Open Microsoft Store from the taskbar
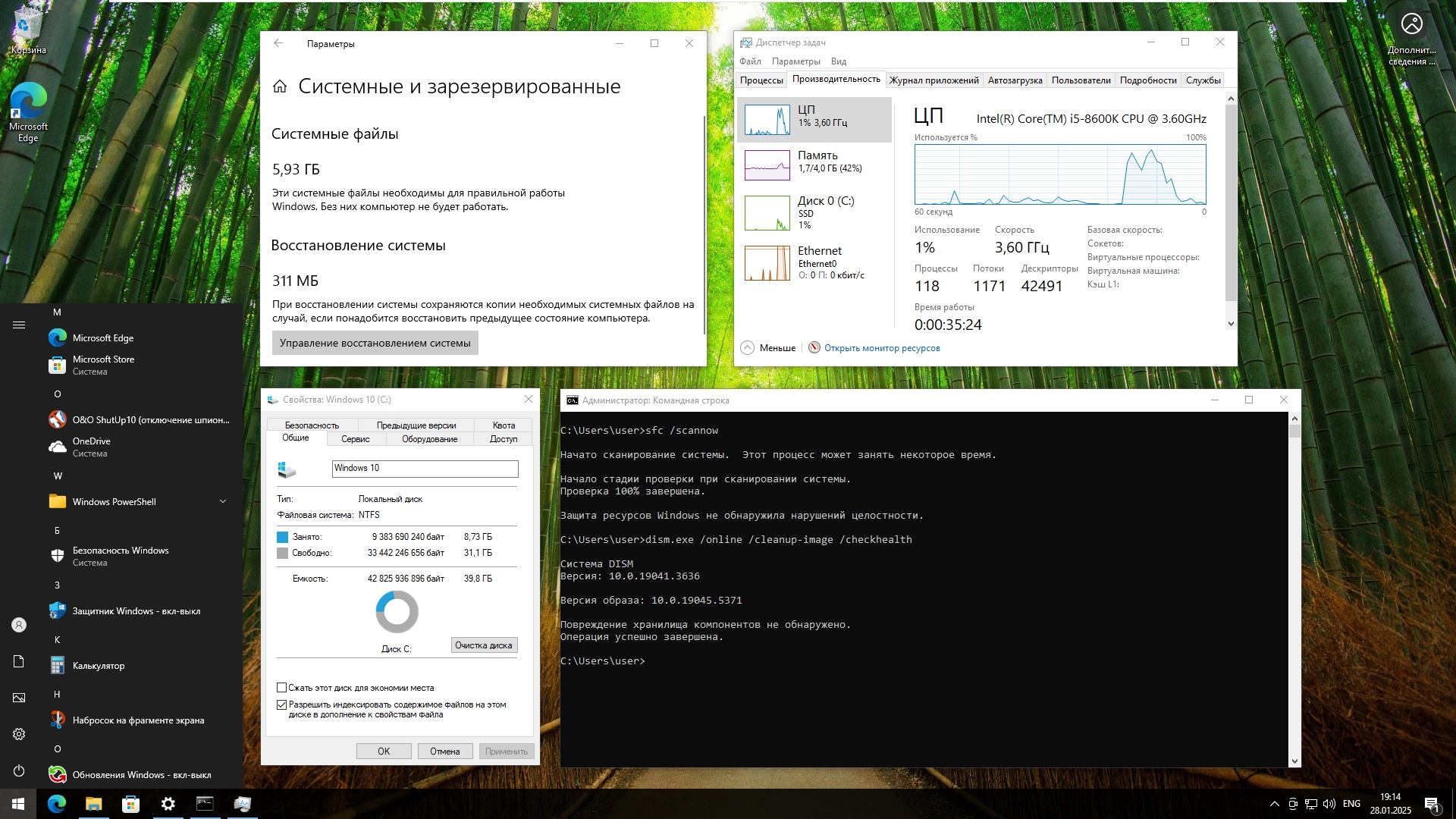1456x819 pixels. tap(130, 804)
